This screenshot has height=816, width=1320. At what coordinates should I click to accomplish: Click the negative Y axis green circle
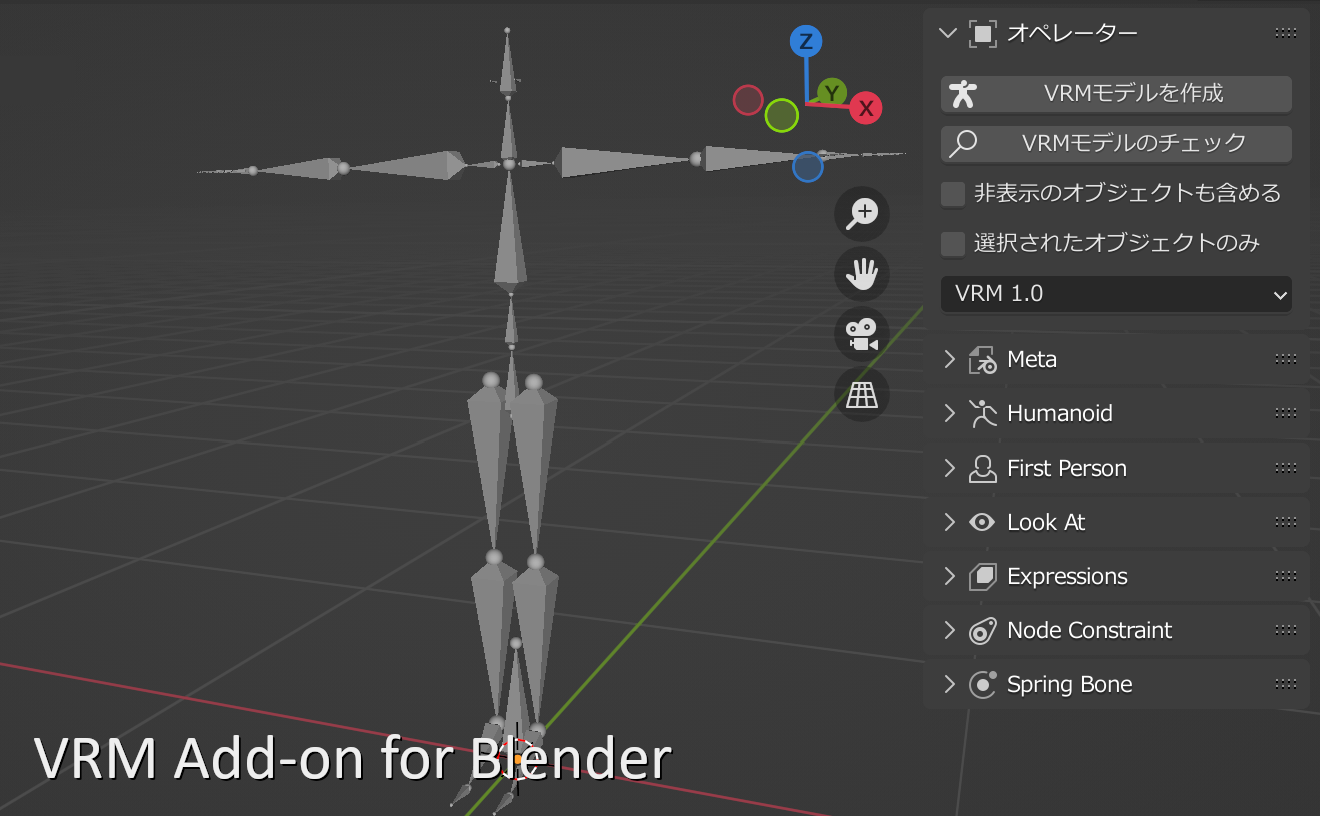[782, 115]
